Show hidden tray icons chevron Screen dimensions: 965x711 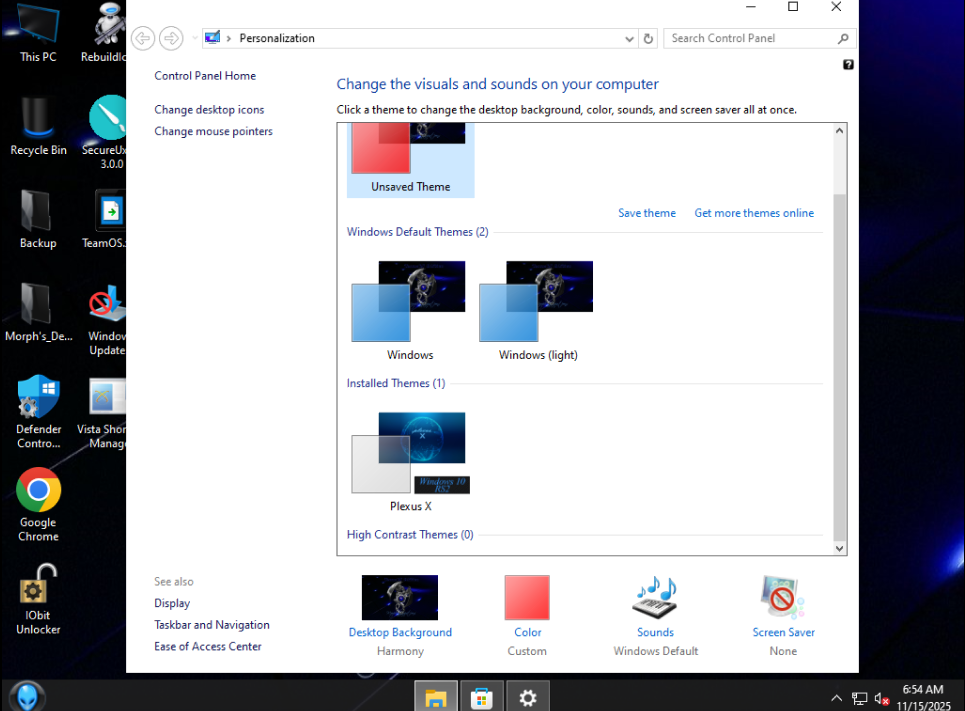(x=836, y=698)
